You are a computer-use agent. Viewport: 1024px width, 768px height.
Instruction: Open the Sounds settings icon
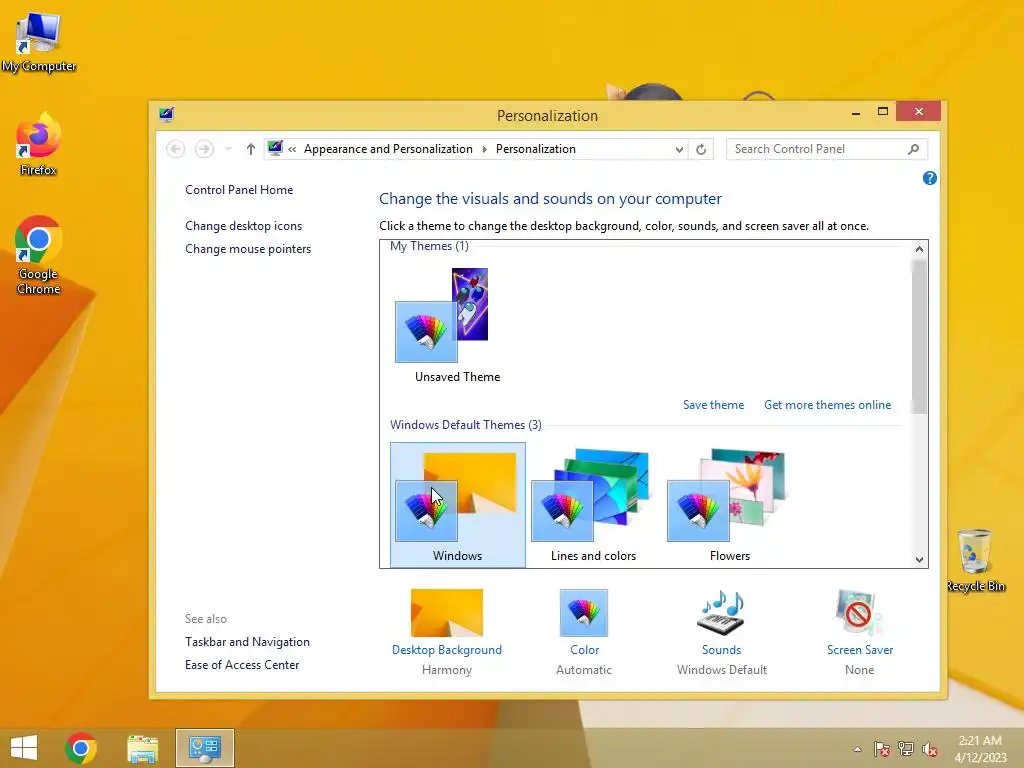point(721,613)
